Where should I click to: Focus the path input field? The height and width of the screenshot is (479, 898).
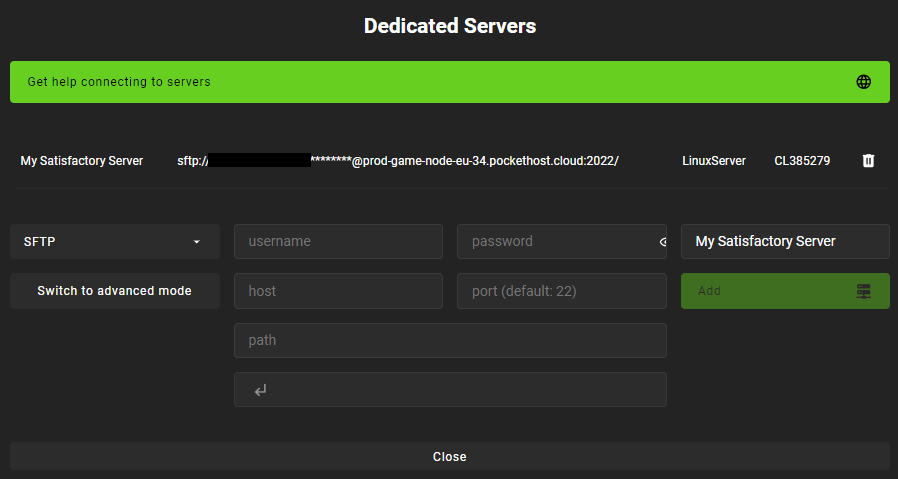coord(450,340)
